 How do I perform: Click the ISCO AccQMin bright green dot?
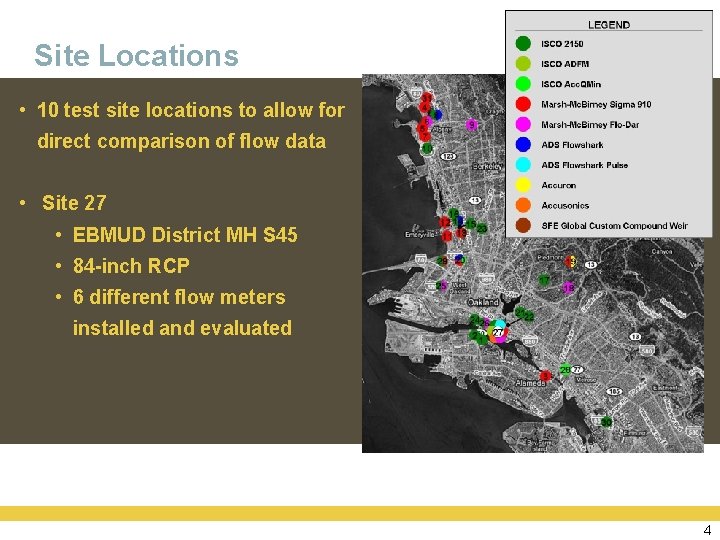tap(523, 84)
